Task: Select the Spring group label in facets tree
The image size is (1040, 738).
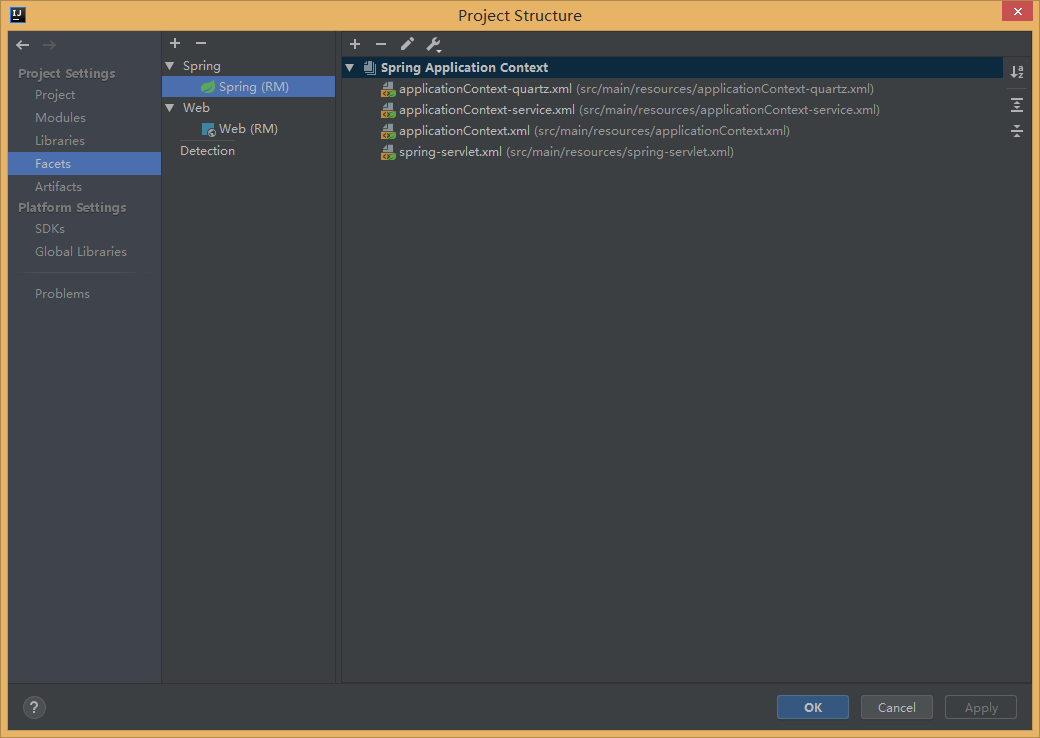Action: (x=202, y=66)
